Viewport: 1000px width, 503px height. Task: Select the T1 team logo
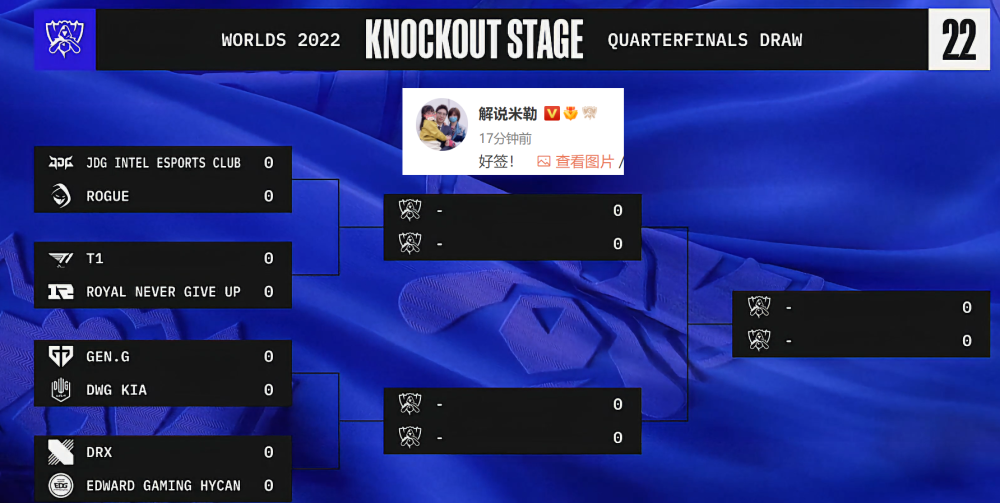(x=61, y=259)
